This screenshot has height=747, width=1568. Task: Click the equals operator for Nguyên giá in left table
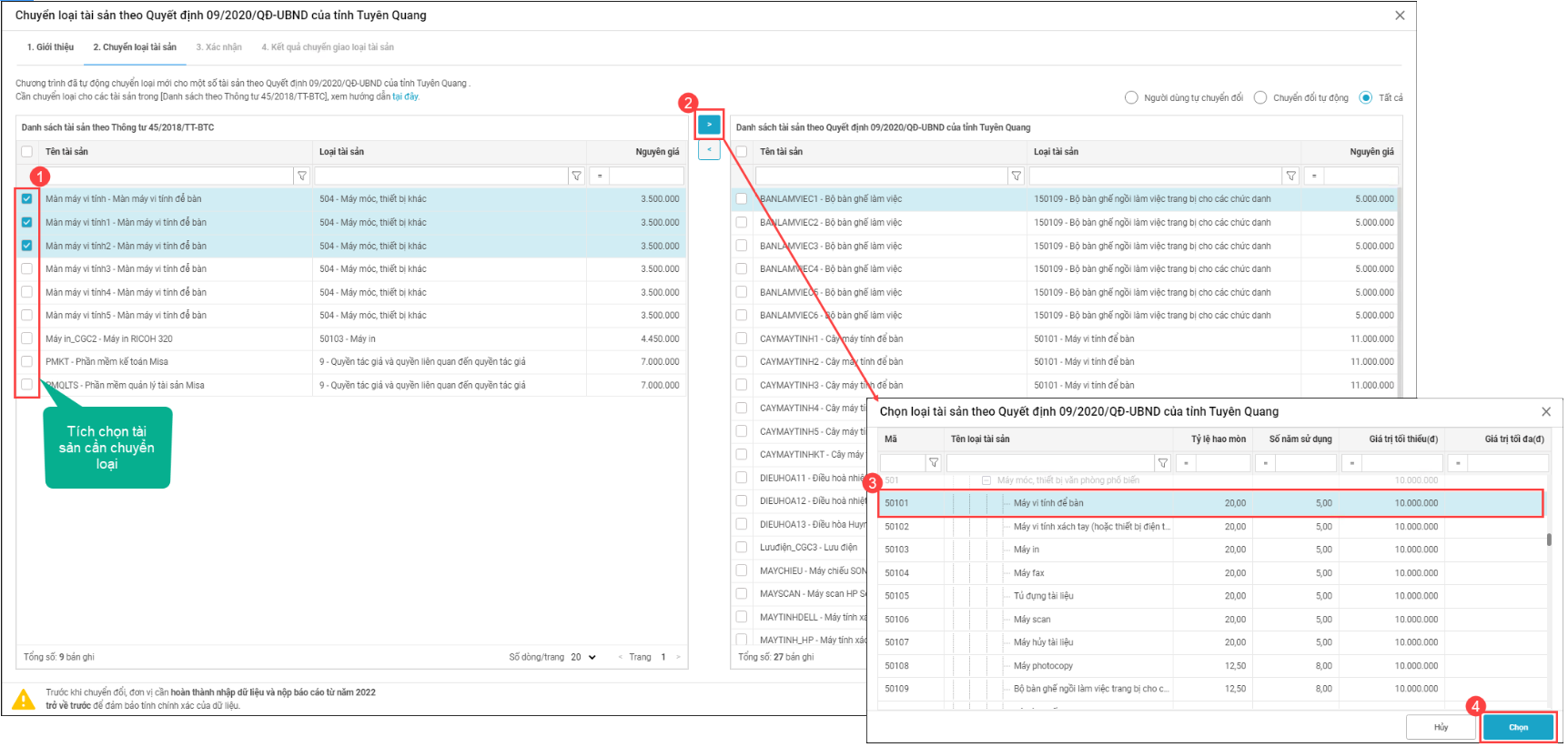tap(599, 176)
